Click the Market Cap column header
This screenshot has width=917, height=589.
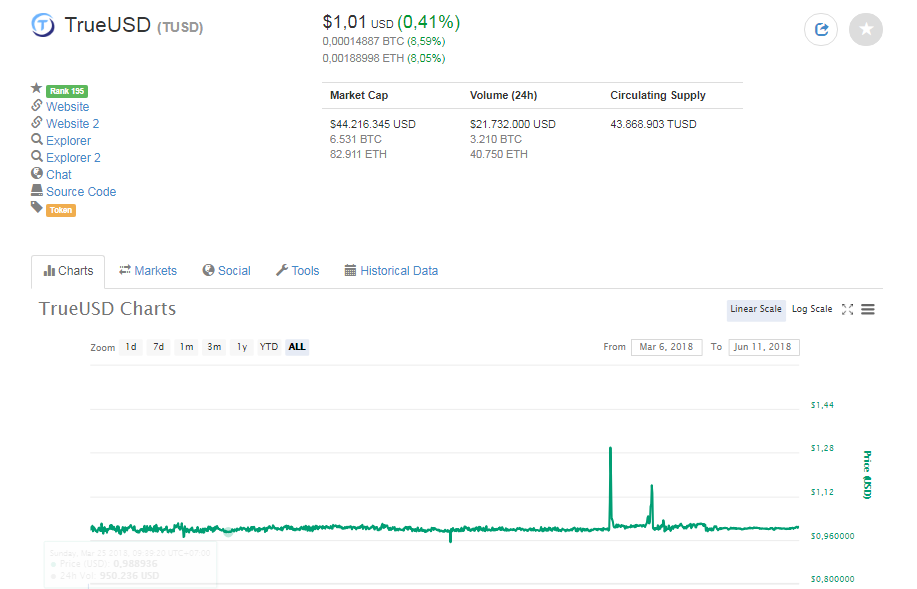pyautogui.click(x=358, y=95)
